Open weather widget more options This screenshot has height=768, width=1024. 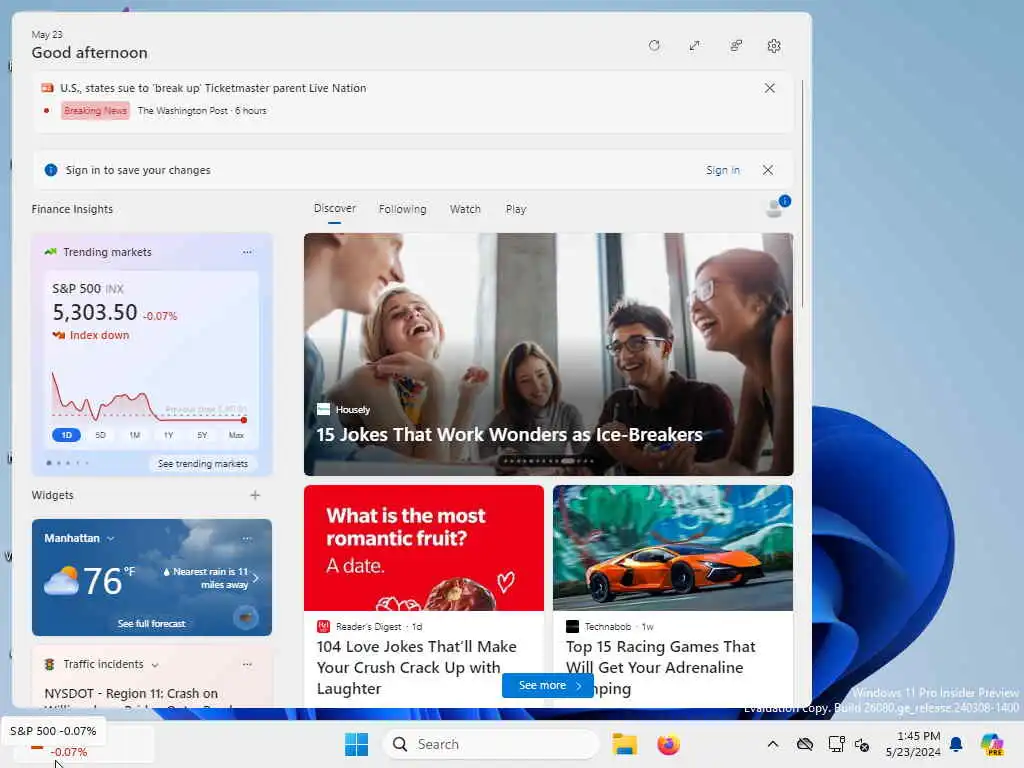pyautogui.click(x=247, y=538)
